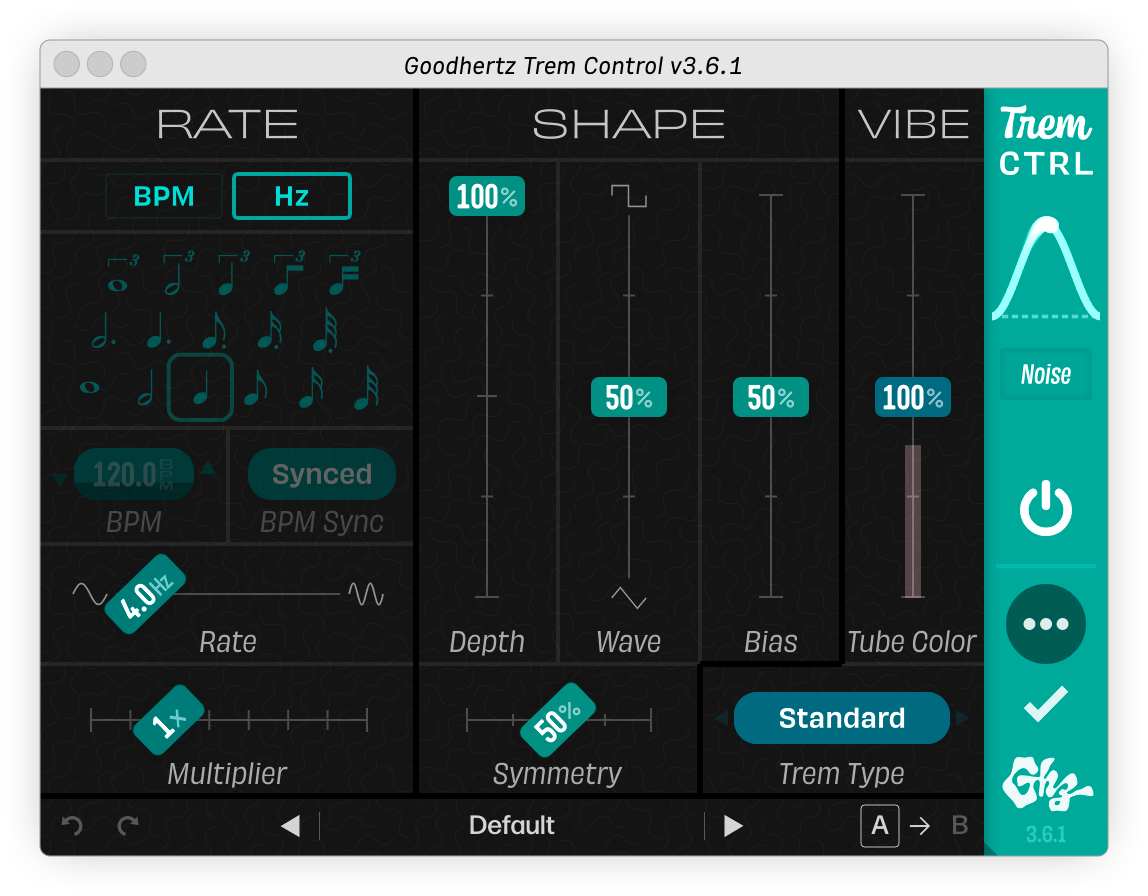
Task: Step Trem Type back with left arrow
Action: tap(722, 718)
